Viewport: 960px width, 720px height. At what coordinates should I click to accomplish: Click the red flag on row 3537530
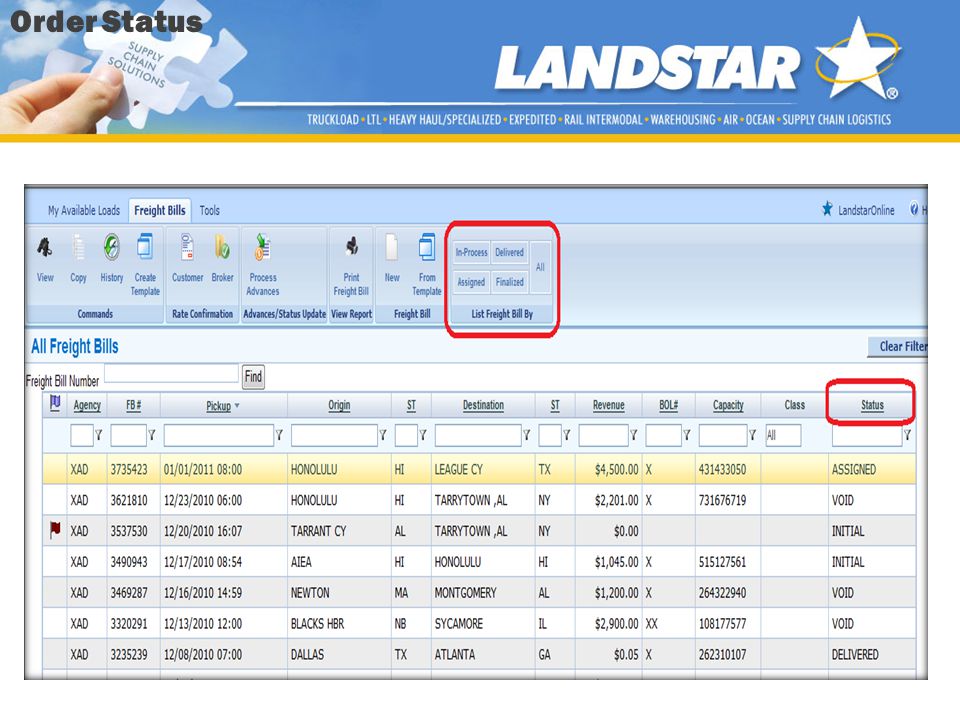click(x=55, y=529)
